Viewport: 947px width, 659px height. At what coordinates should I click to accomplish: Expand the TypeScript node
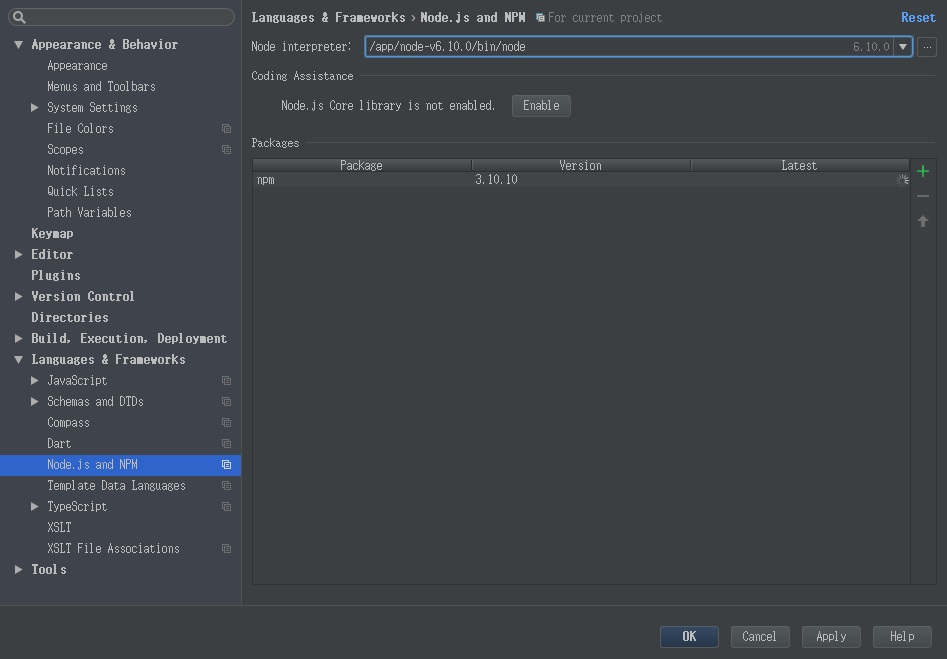coord(35,507)
